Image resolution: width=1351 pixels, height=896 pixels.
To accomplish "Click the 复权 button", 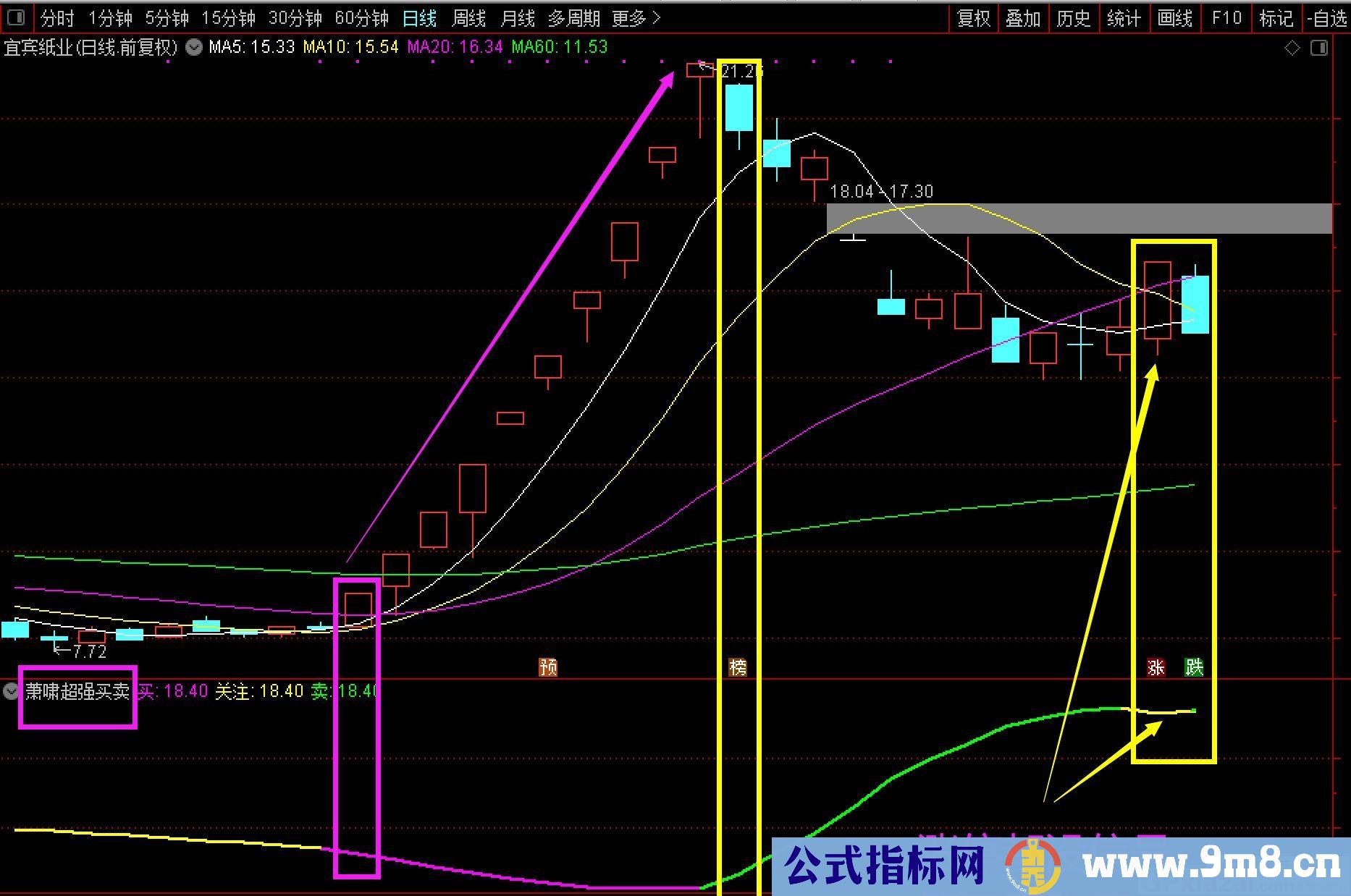I will tap(973, 18).
